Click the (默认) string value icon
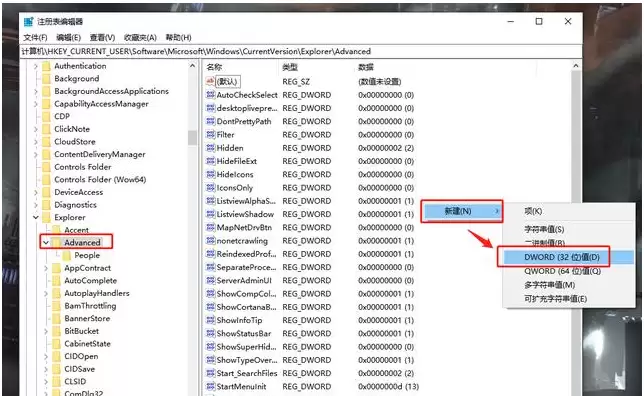This screenshot has height=396, width=644. click(210, 81)
